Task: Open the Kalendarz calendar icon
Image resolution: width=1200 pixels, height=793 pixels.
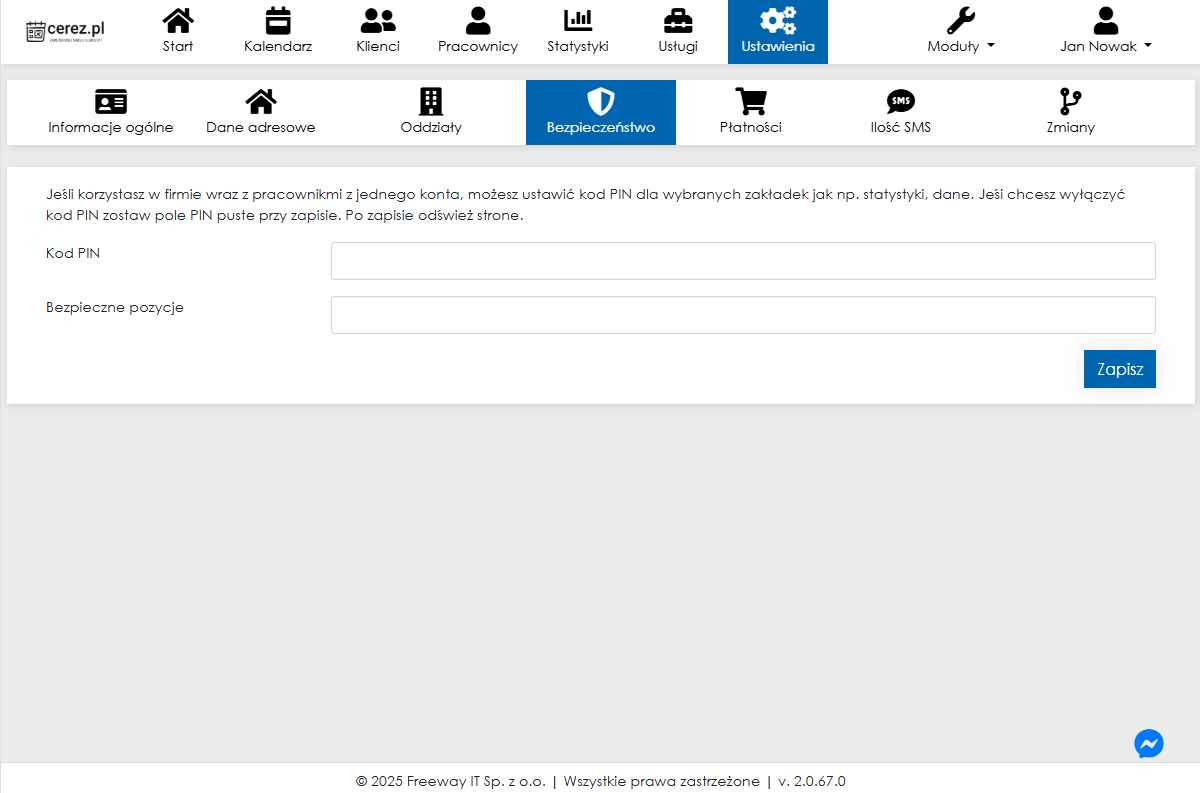Action: pyautogui.click(x=278, y=21)
